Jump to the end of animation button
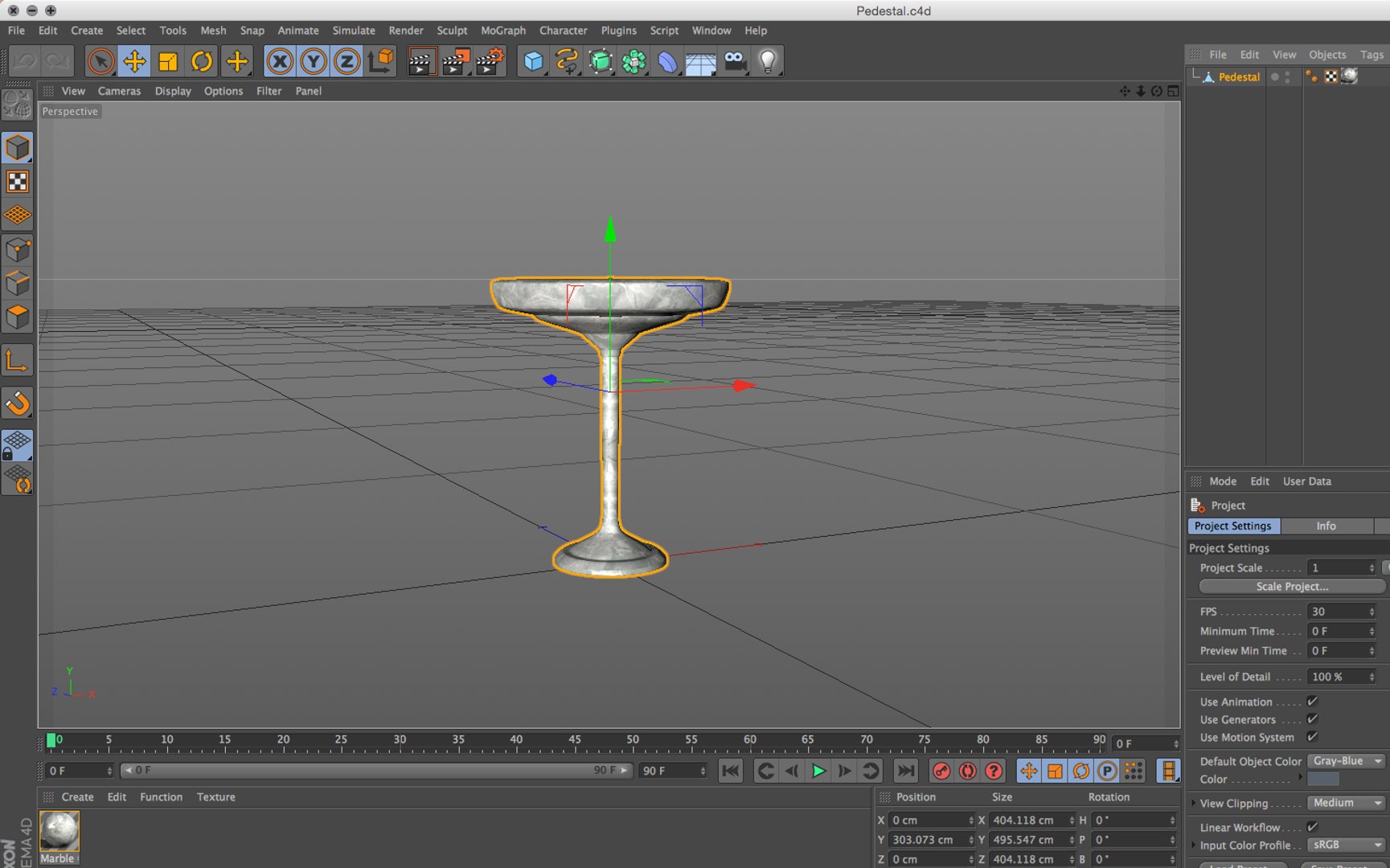1390x868 pixels. pyautogui.click(x=905, y=771)
